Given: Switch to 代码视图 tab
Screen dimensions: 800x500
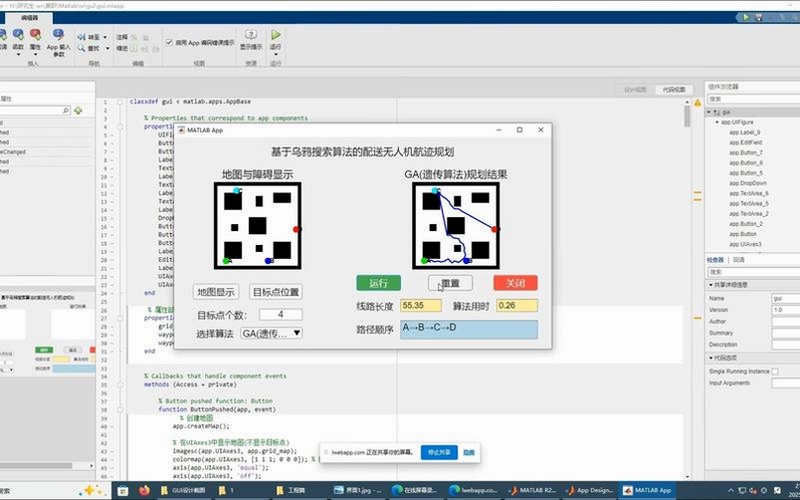Looking at the screenshot, I should [673, 89].
